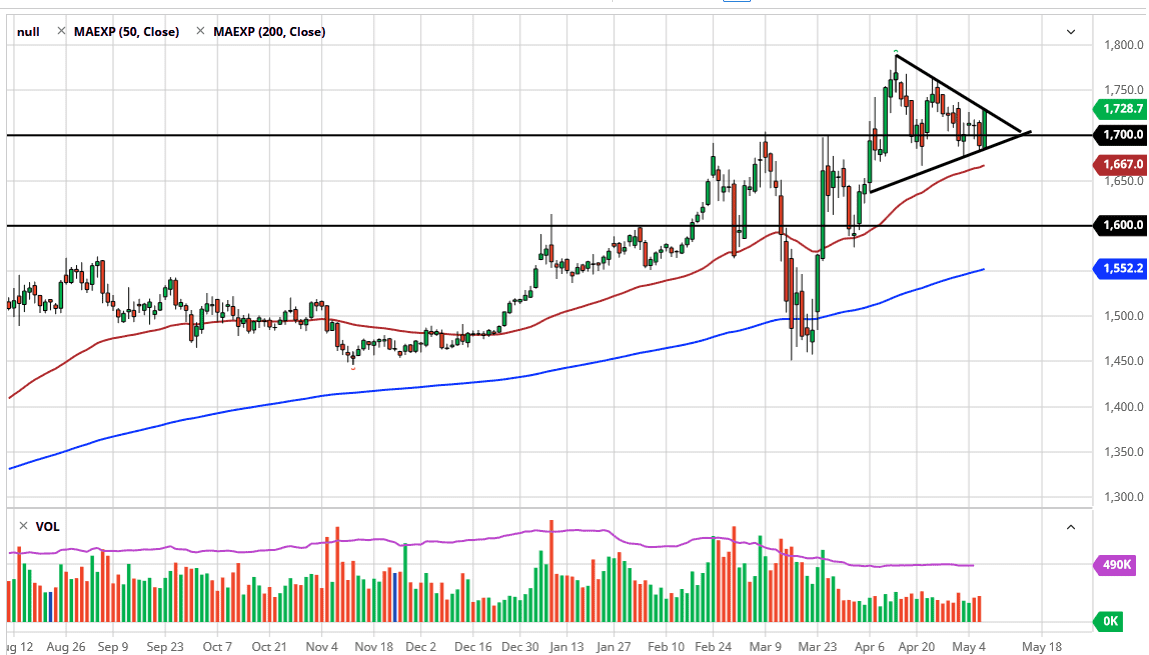Screen dimensions: 1149x655
Task: Click the tallest red volume bar near Jan 13
Action: (x=551, y=570)
